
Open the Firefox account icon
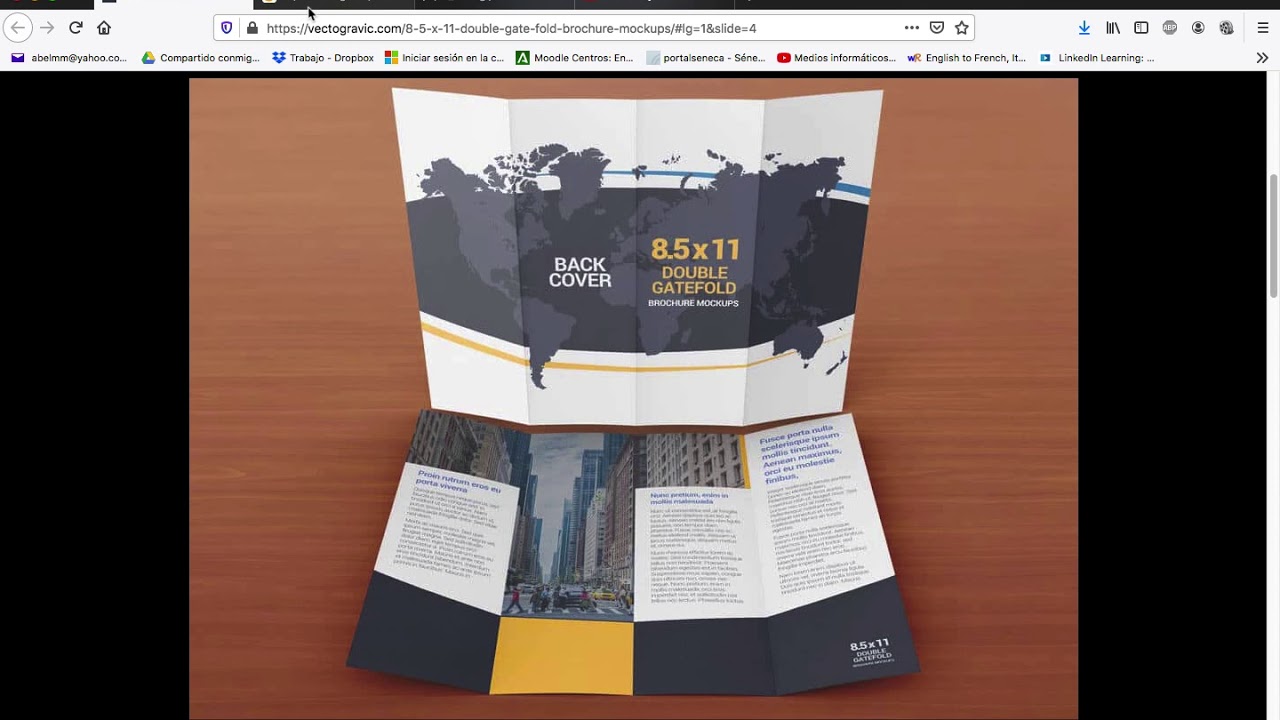click(1198, 28)
